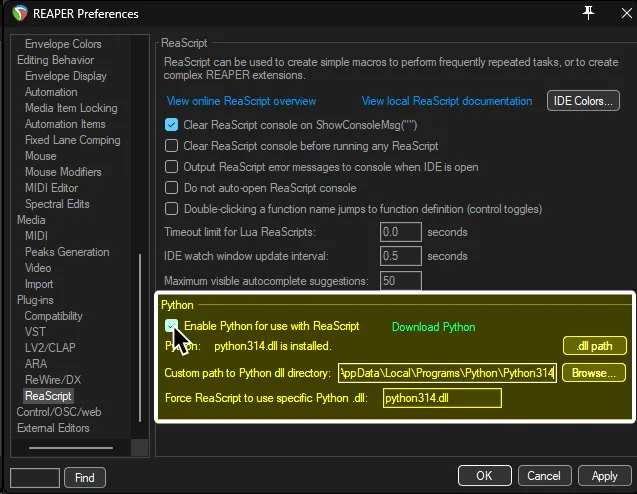Screen dimensions: 637x494
Task: Open IDE Colors settings
Action: click(583, 101)
